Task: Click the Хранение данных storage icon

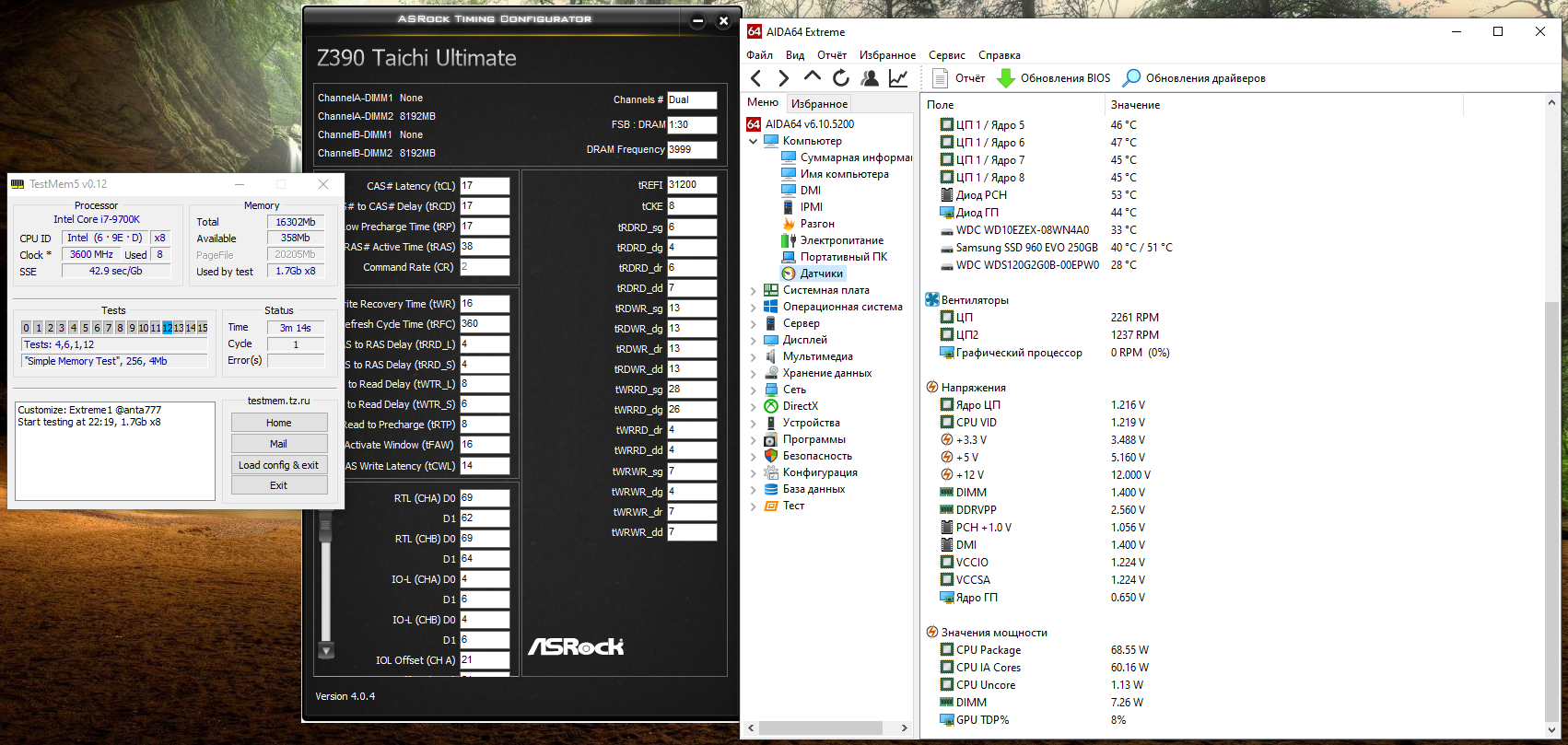Action: pos(771,373)
